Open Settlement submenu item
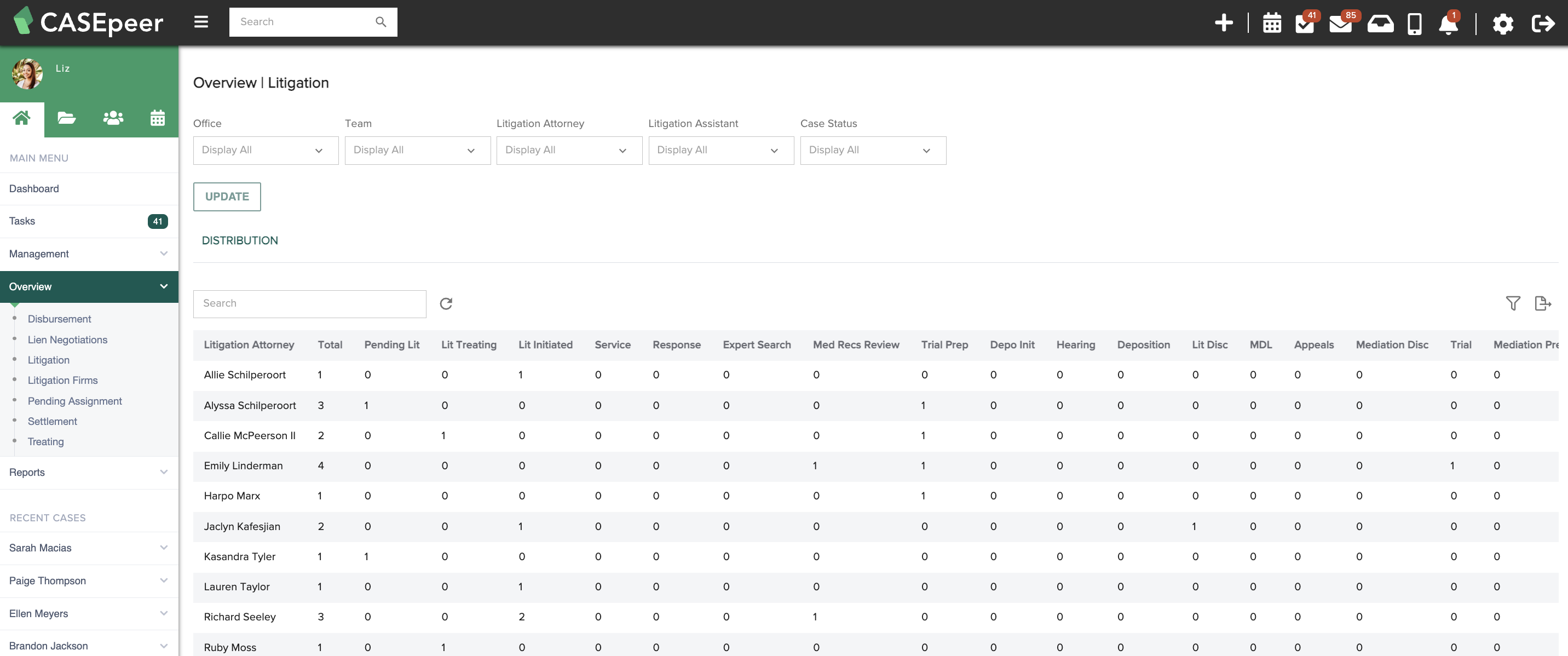Viewport: 1568px width, 656px height. [52, 421]
